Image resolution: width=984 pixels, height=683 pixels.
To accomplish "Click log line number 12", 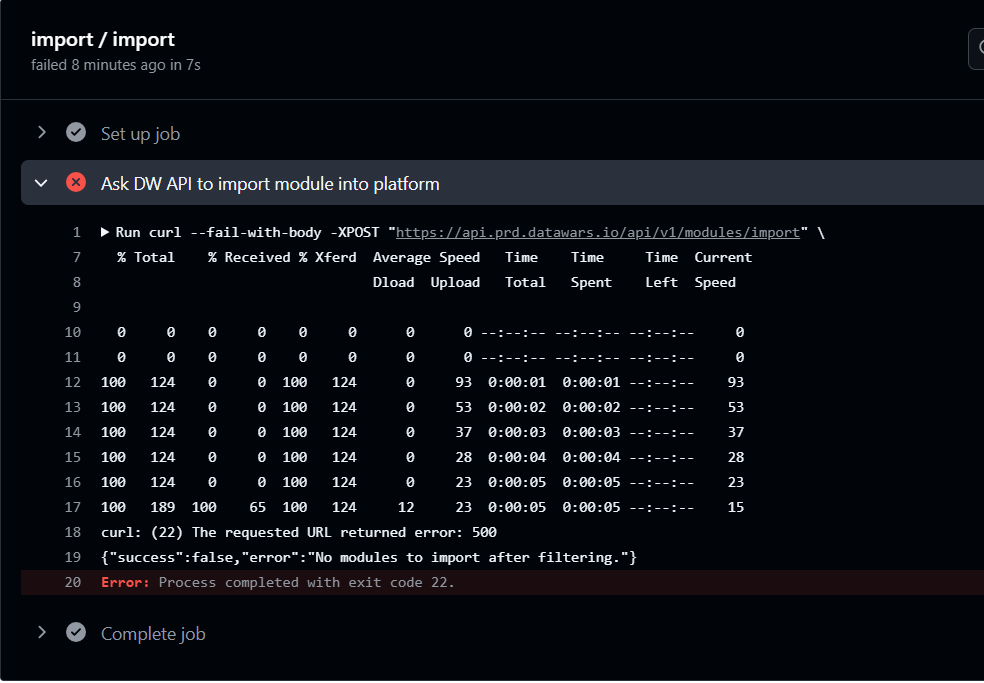I will pyautogui.click(x=73, y=382).
